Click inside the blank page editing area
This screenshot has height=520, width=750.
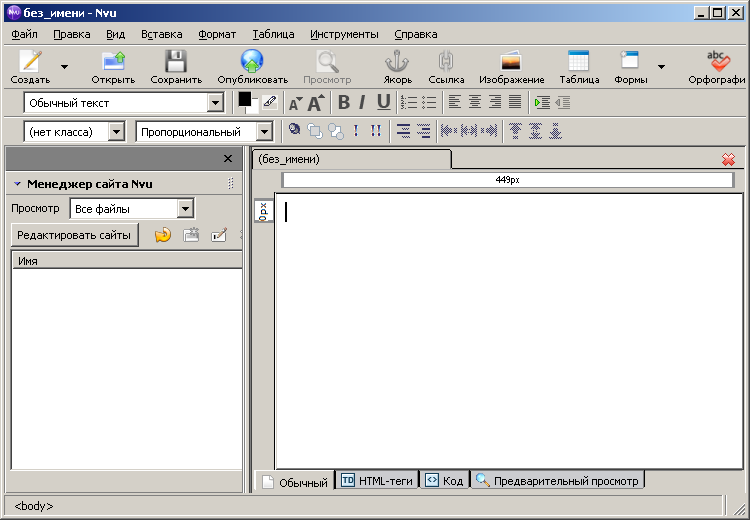tap(509, 331)
